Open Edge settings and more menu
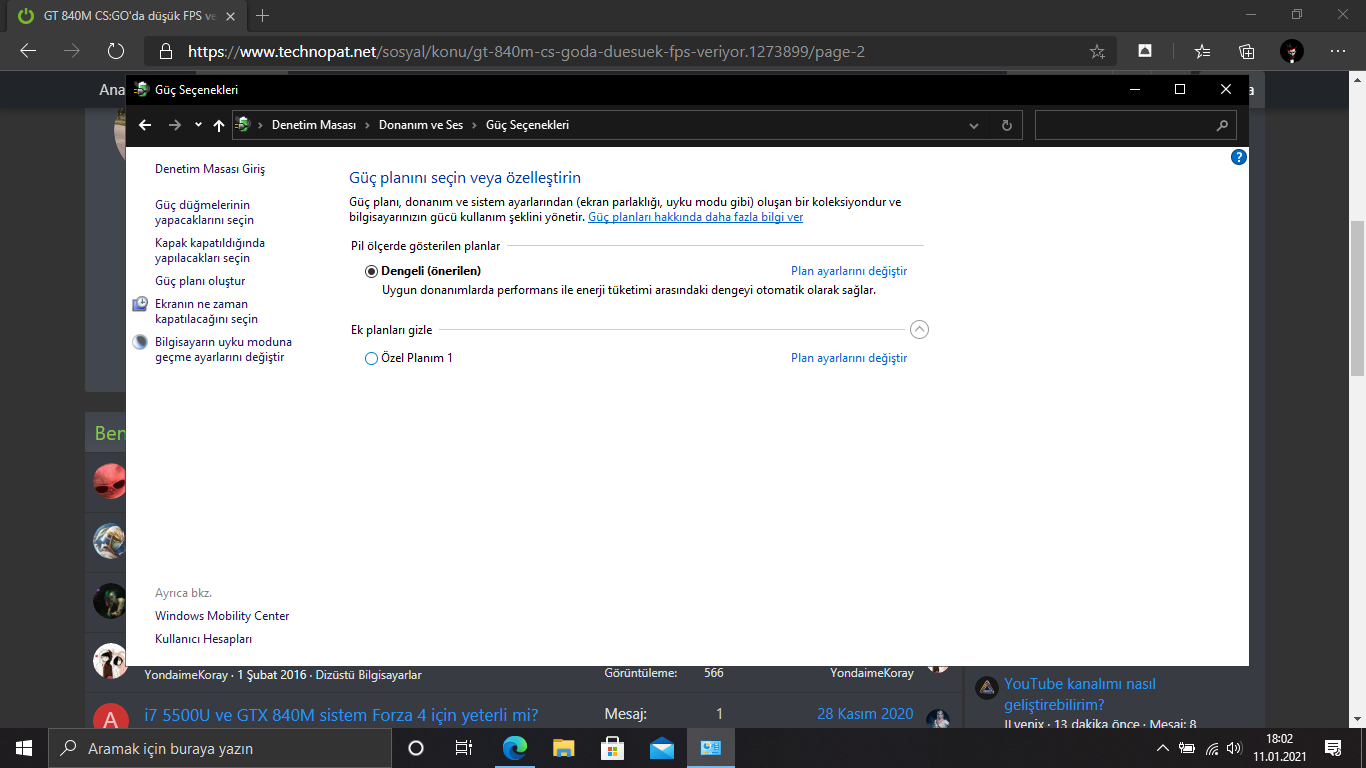 [x=1338, y=51]
